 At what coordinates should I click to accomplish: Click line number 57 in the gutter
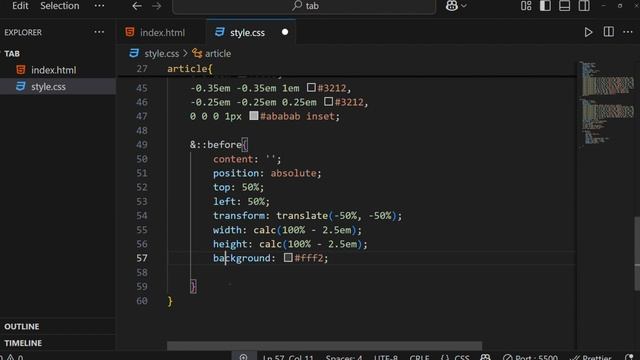coord(142,258)
